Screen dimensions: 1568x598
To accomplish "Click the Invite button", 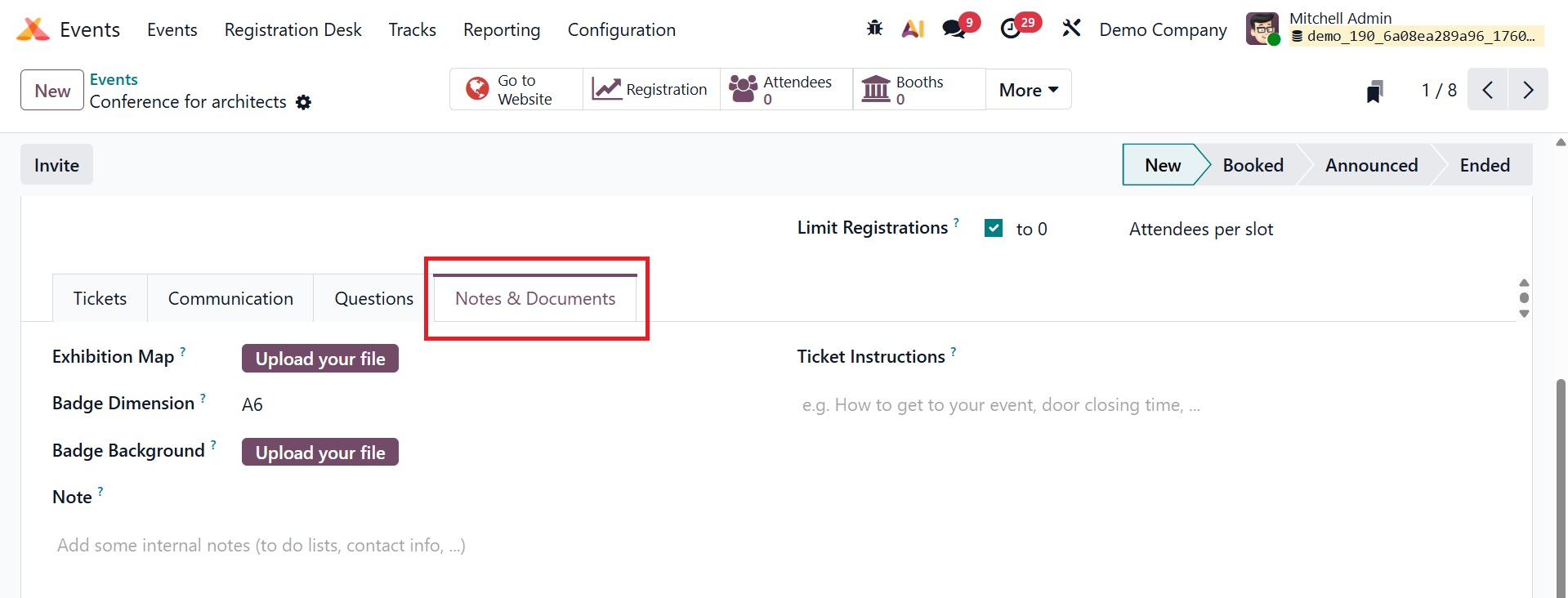I will coord(56,165).
